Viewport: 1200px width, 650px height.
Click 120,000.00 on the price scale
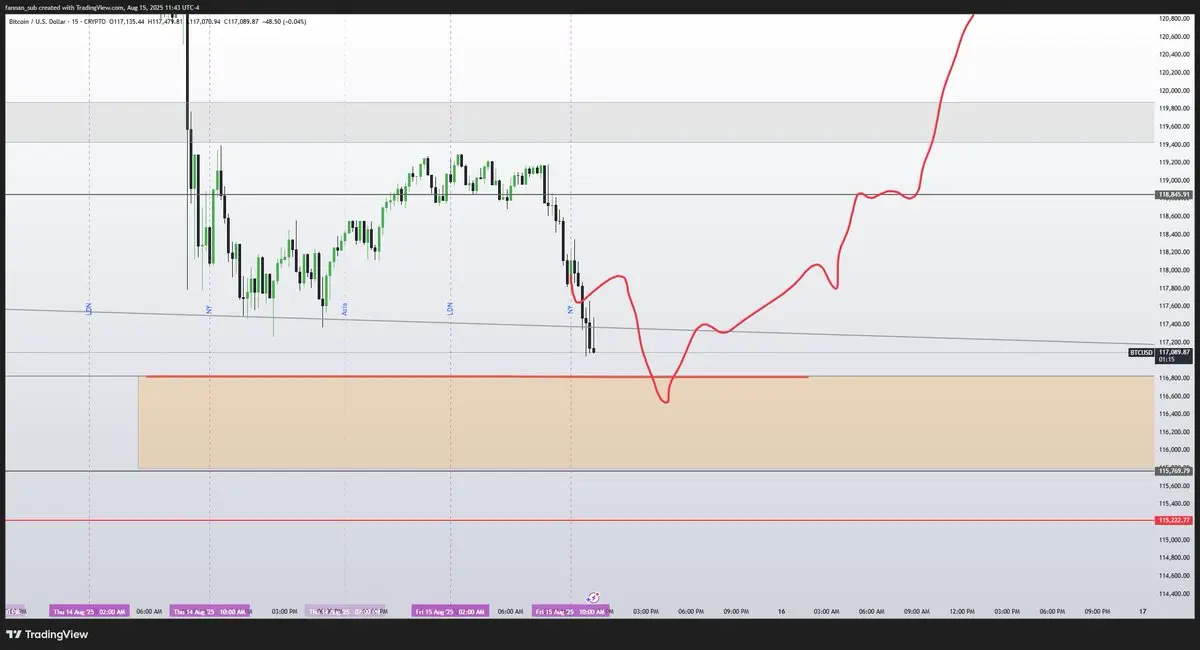click(x=1174, y=90)
